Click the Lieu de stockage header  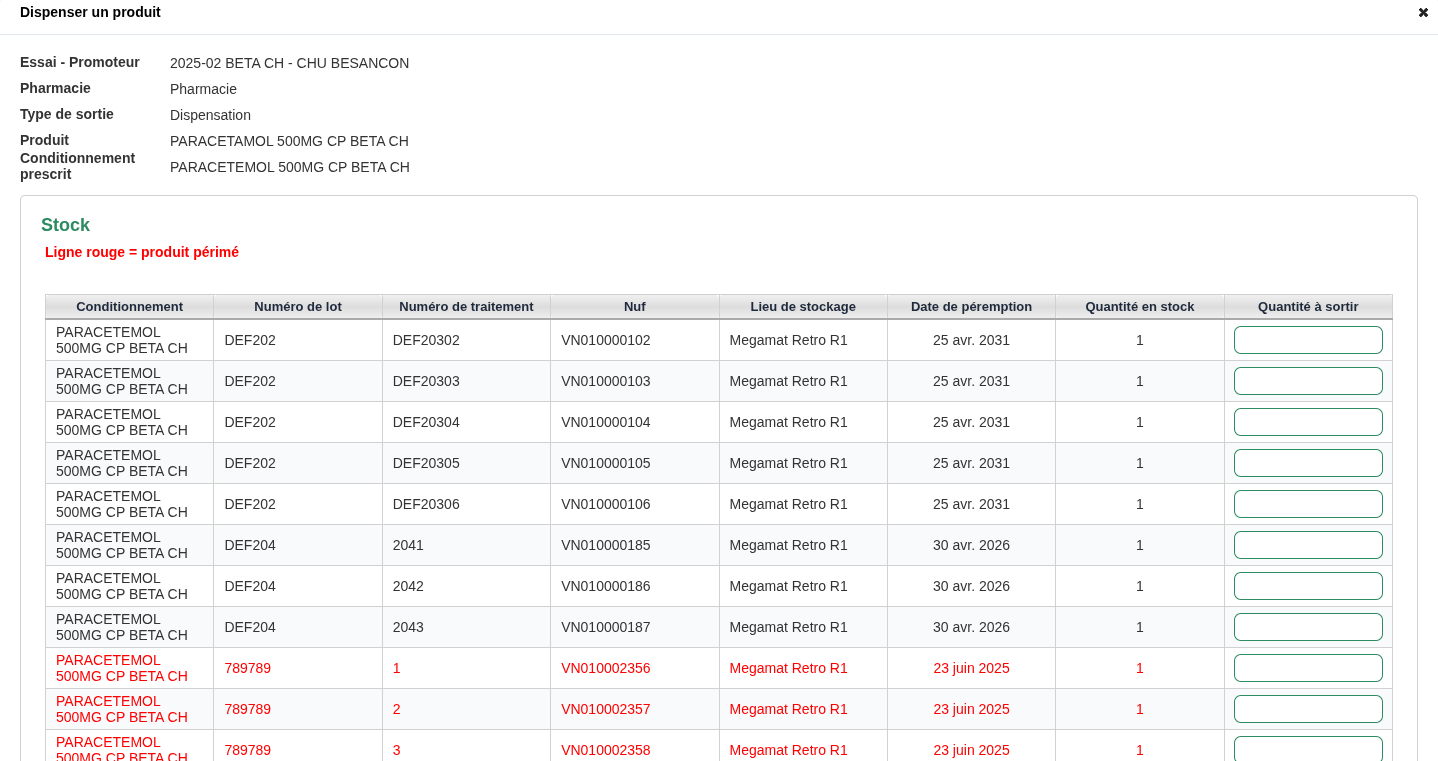803,307
